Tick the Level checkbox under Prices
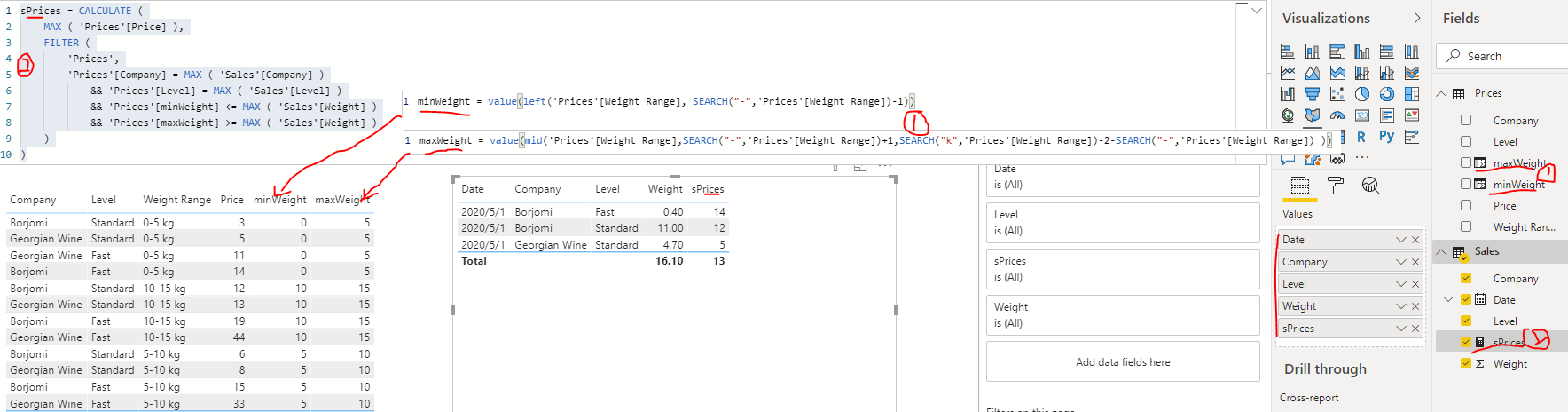This screenshot has width=1568, height=412. 1466,141
